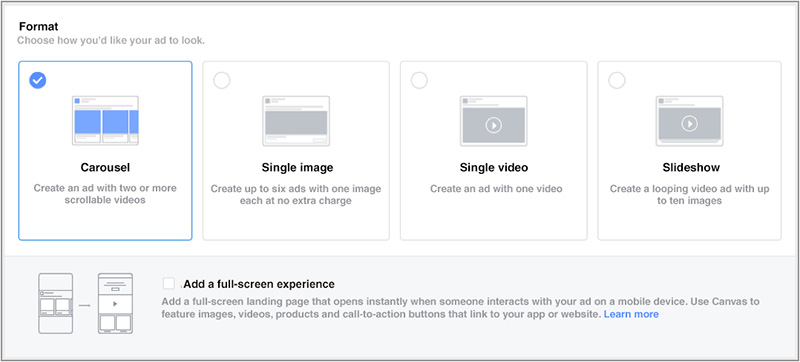Click the Carousel title text
This screenshot has width=800, height=362.
pyautogui.click(x=105, y=167)
